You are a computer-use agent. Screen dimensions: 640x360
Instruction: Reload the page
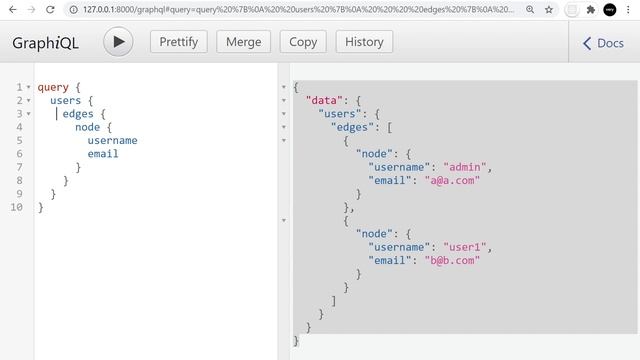point(50,9)
